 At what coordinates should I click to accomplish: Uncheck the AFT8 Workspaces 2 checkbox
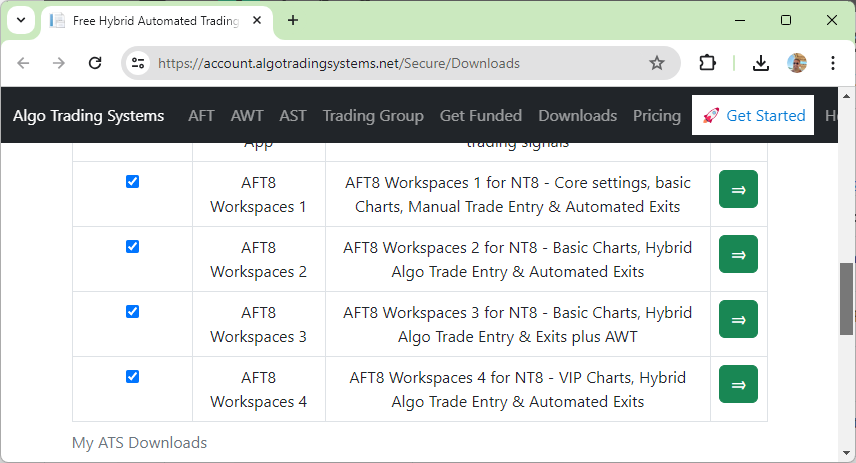132,246
